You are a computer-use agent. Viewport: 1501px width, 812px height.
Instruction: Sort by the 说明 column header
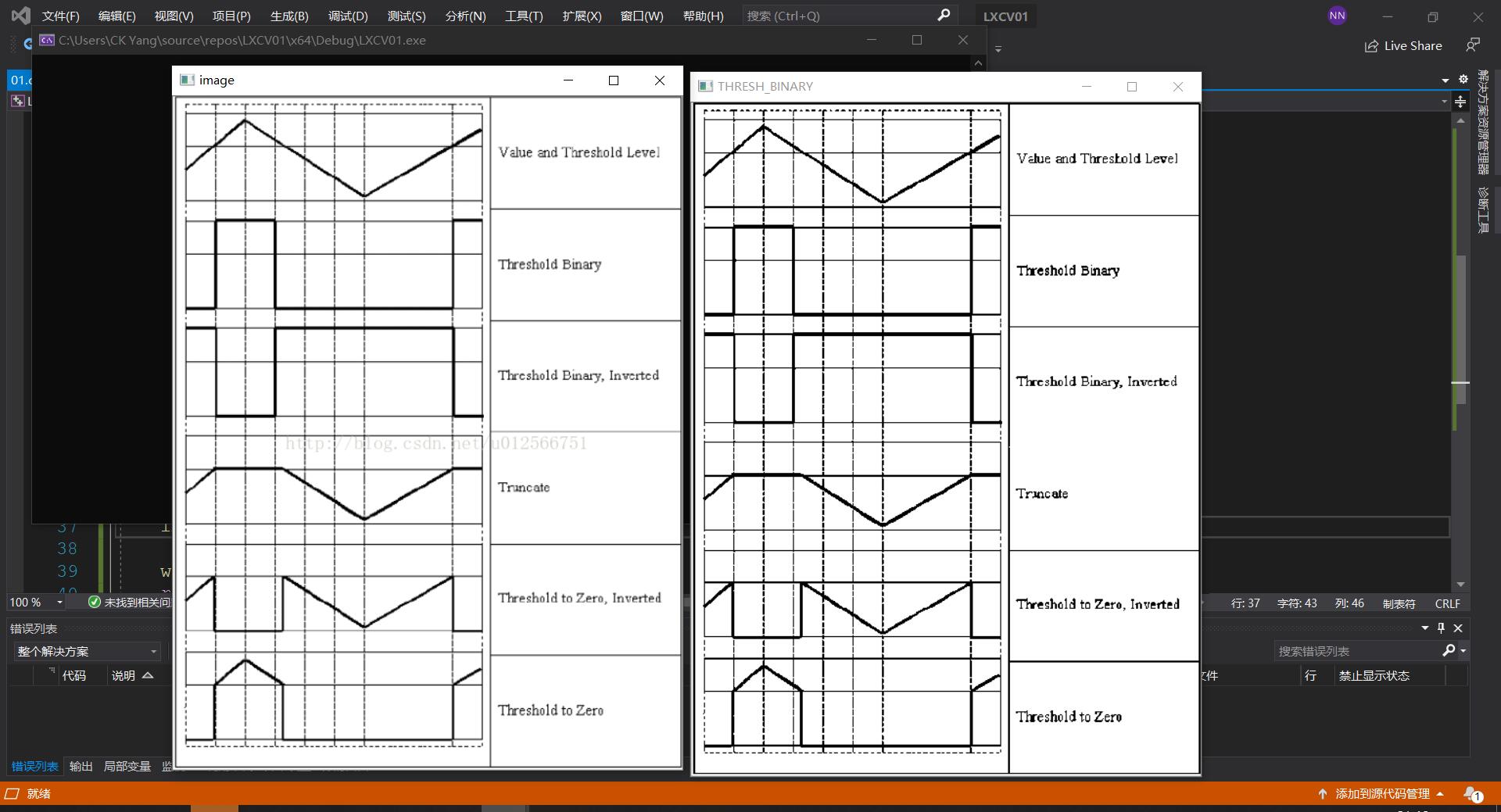coord(124,675)
